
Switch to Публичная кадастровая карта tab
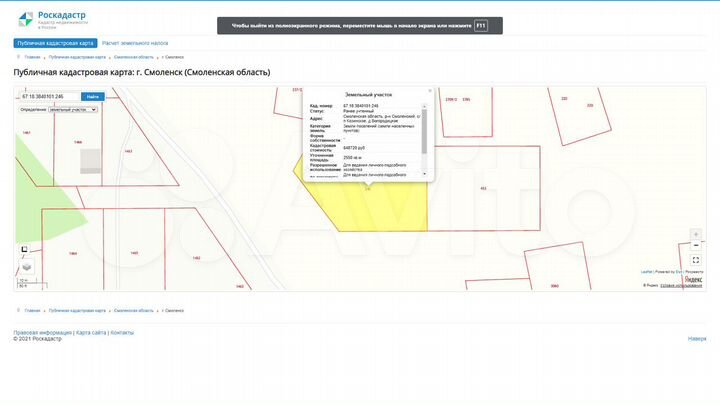tap(55, 44)
